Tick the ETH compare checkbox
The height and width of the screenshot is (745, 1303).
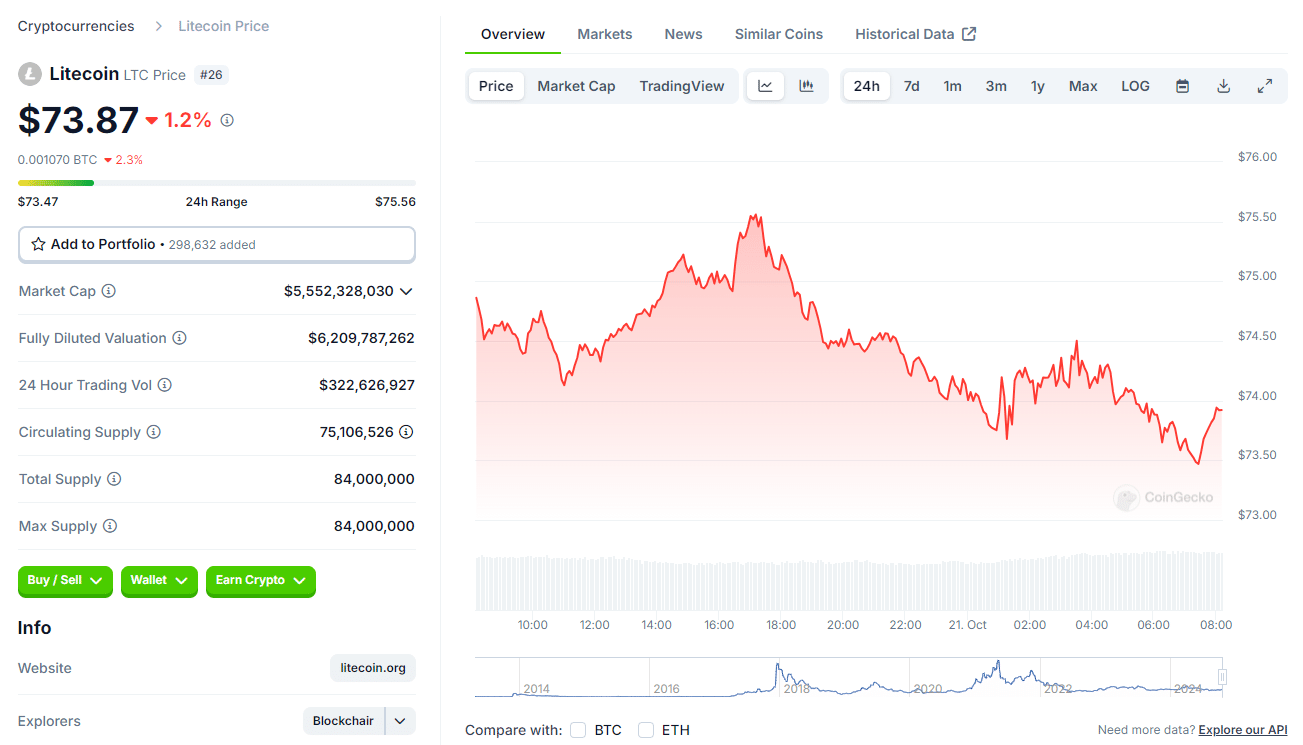coord(646,730)
